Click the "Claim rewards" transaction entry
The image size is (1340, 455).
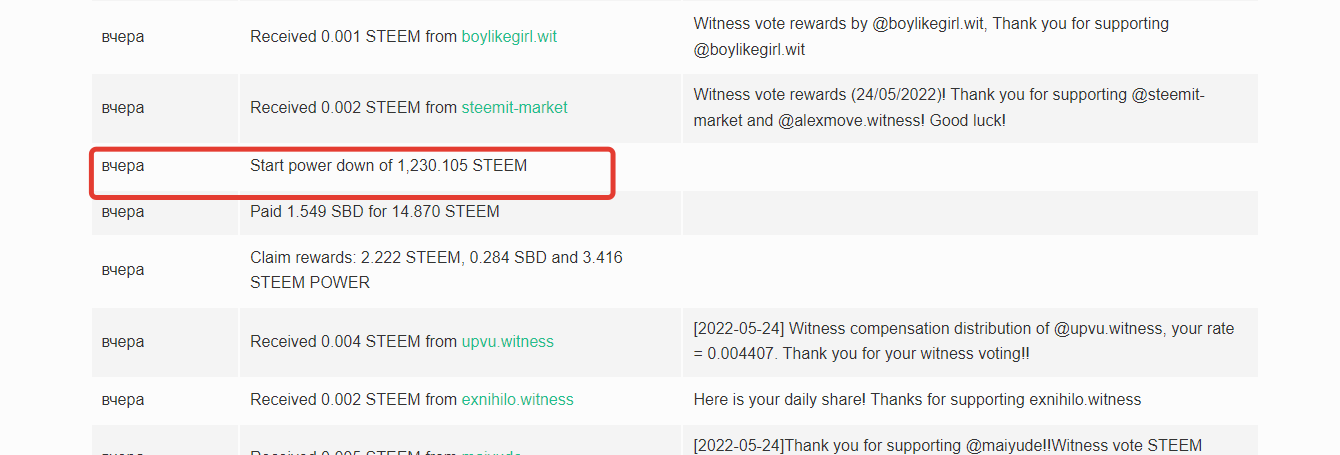pos(436,270)
